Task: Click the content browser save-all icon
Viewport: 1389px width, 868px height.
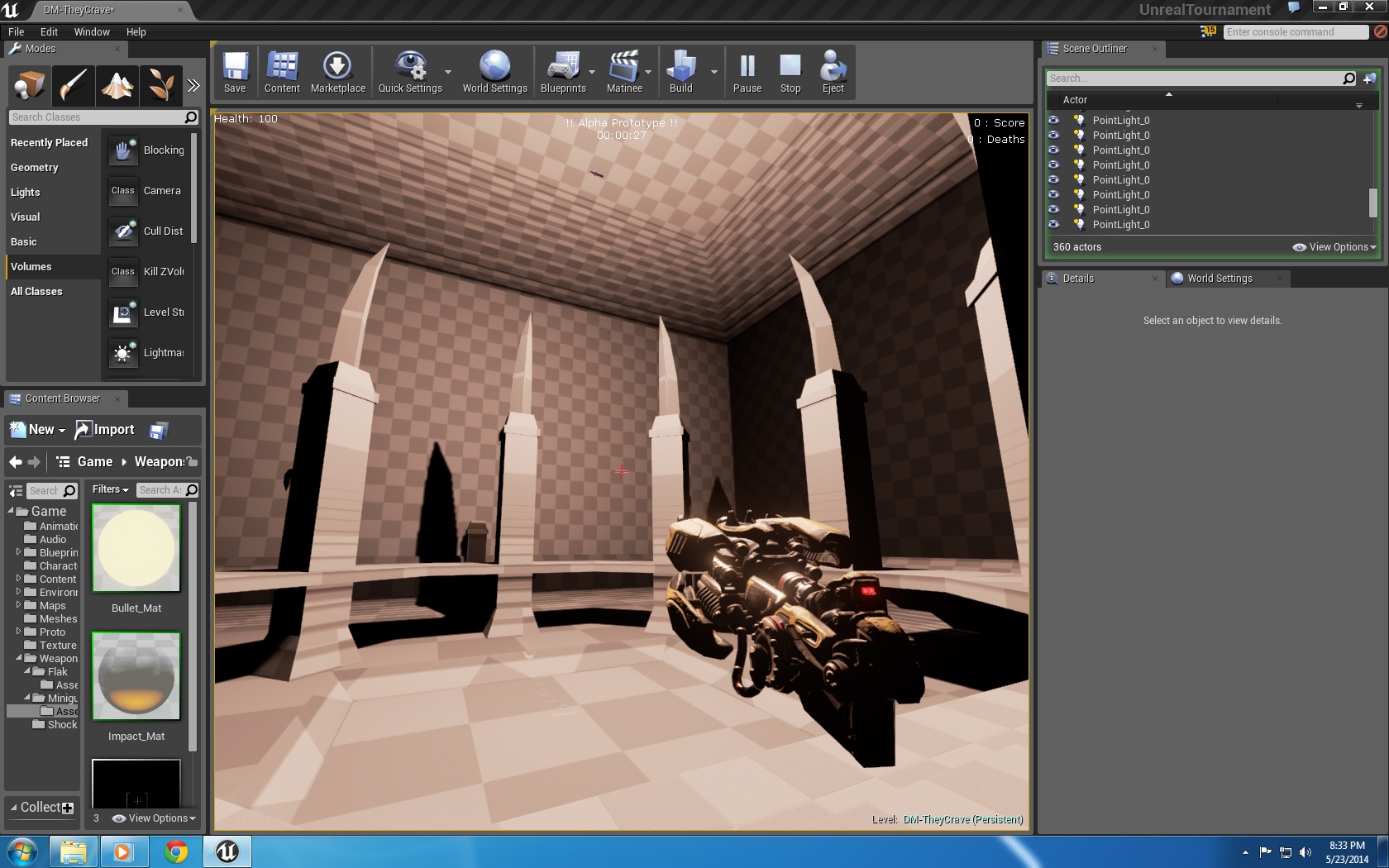Action: point(159,430)
